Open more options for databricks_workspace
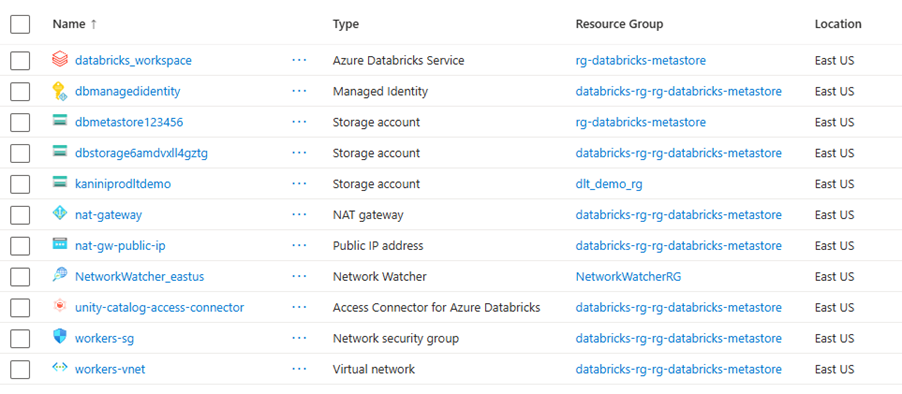The width and height of the screenshot is (902, 394). tap(299, 60)
